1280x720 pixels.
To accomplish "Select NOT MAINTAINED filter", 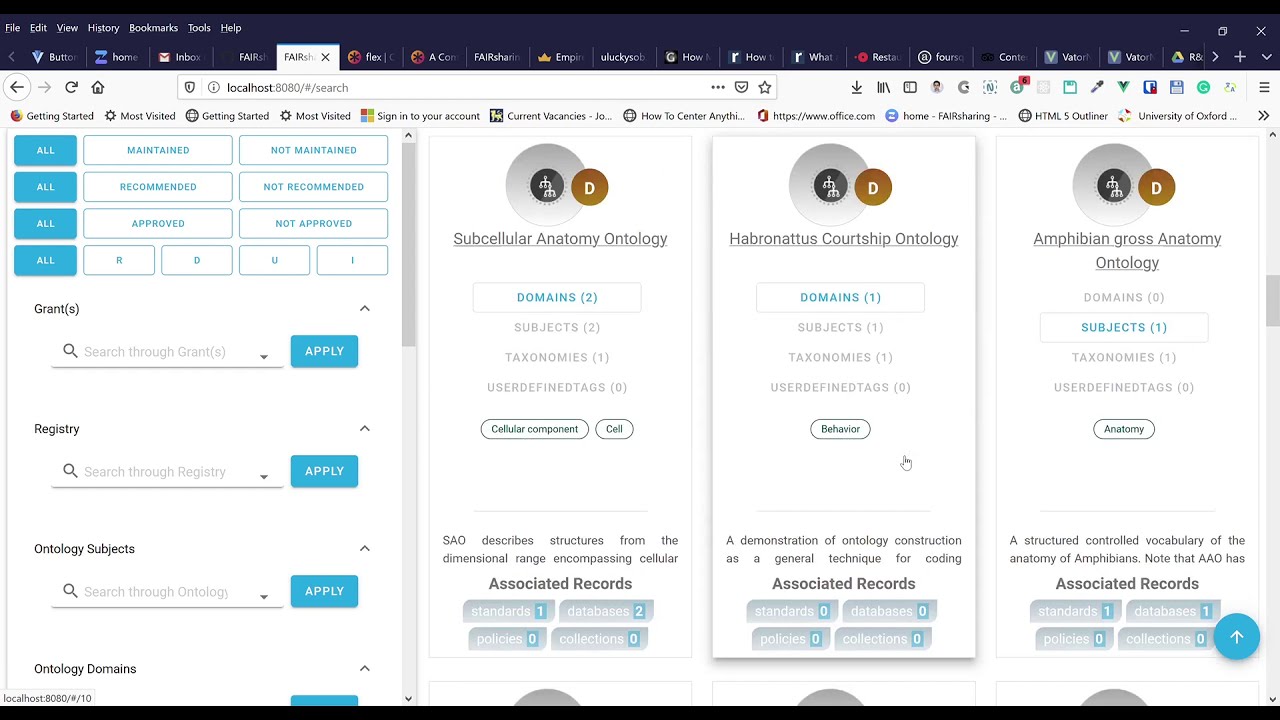I will tap(314, 150).
